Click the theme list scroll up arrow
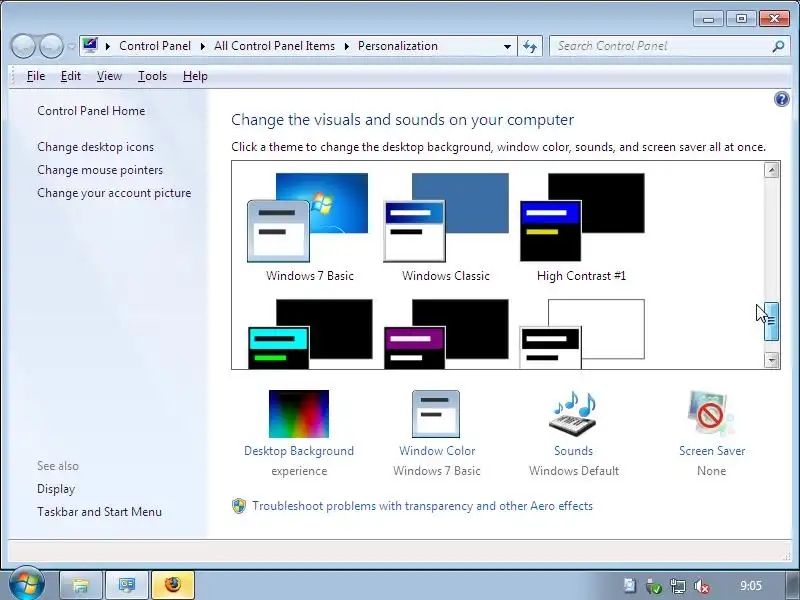This screenshot has height=600, width=800. (x=771, y=170)
